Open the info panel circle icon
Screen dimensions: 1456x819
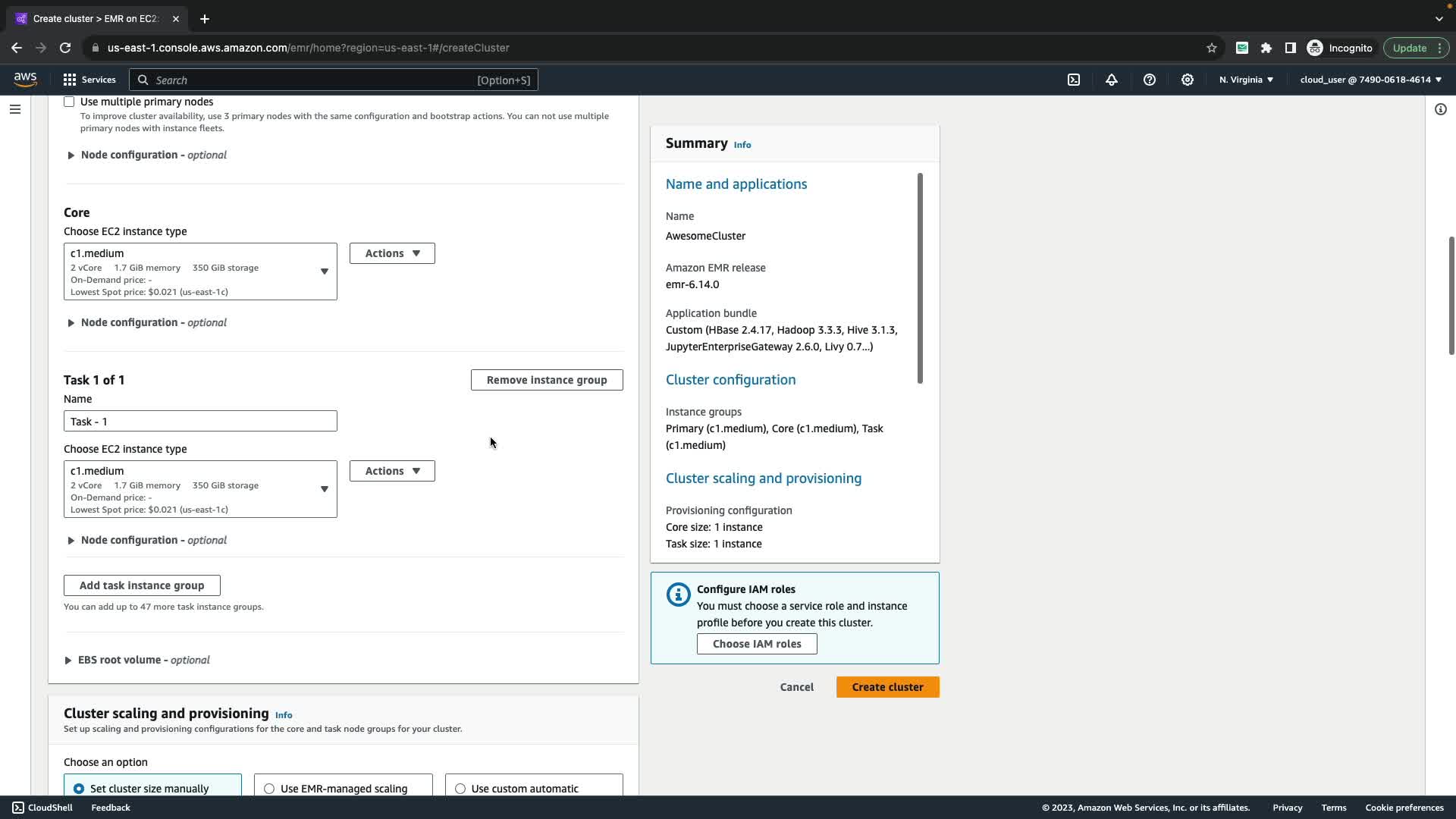[1441, 109]
